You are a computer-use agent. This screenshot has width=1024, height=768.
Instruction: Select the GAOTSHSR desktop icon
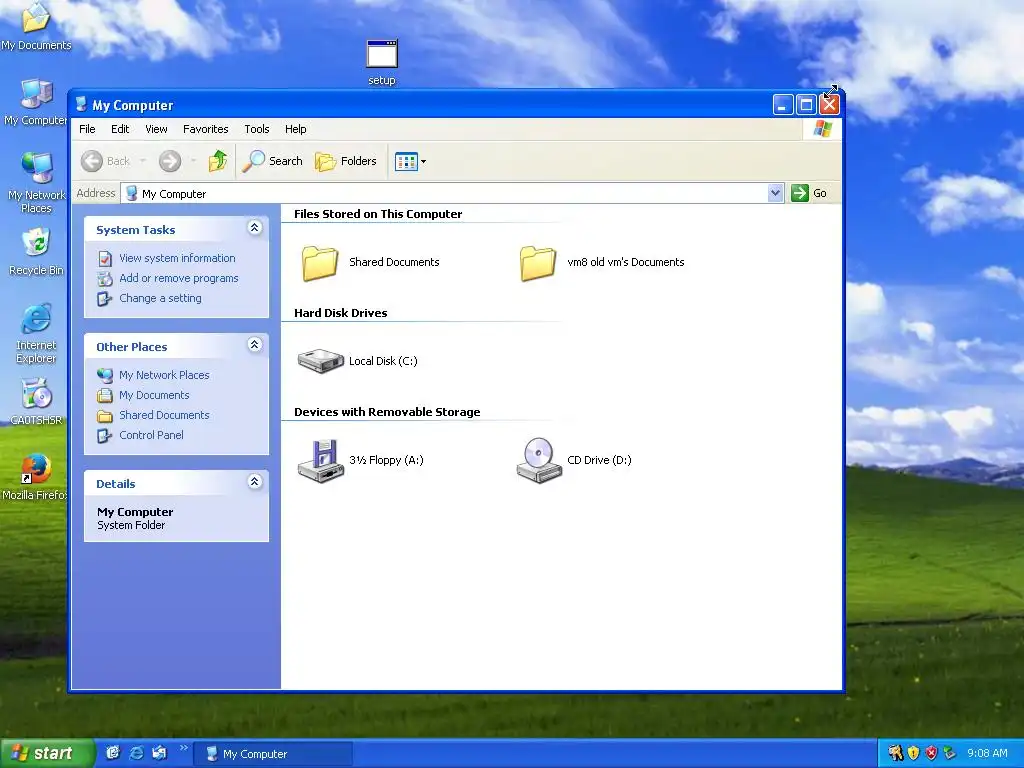pos(36,402)
